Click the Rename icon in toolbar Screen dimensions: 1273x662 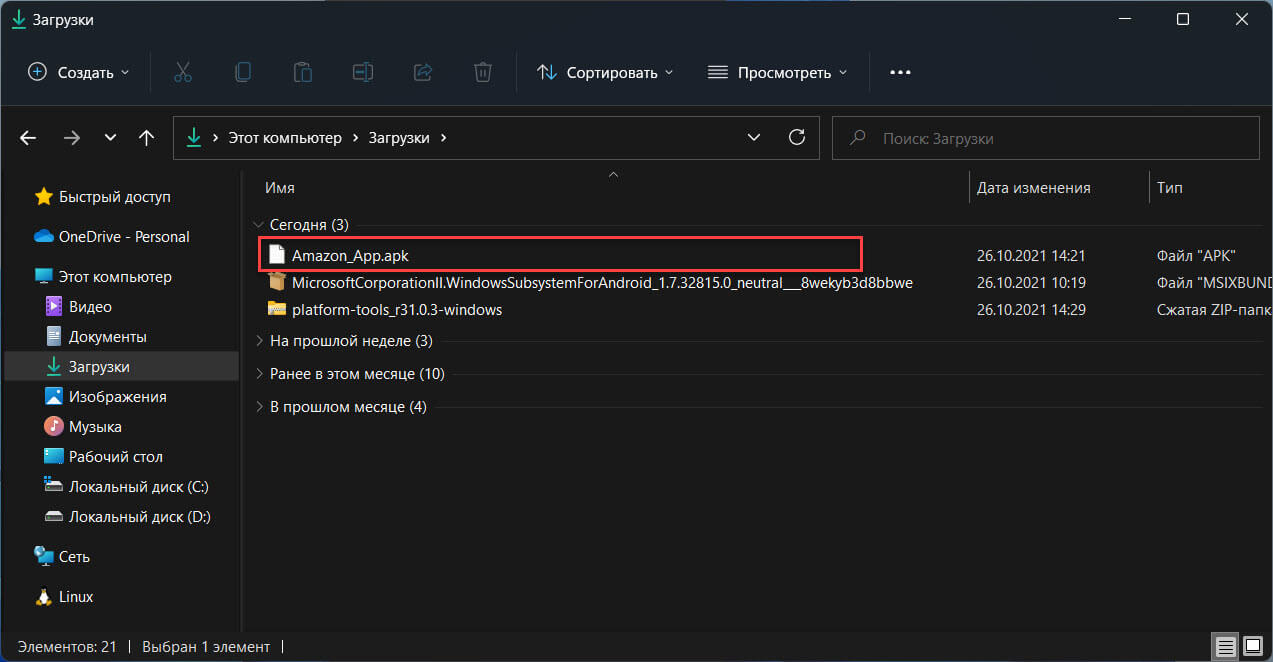click(x=362, y=72)
